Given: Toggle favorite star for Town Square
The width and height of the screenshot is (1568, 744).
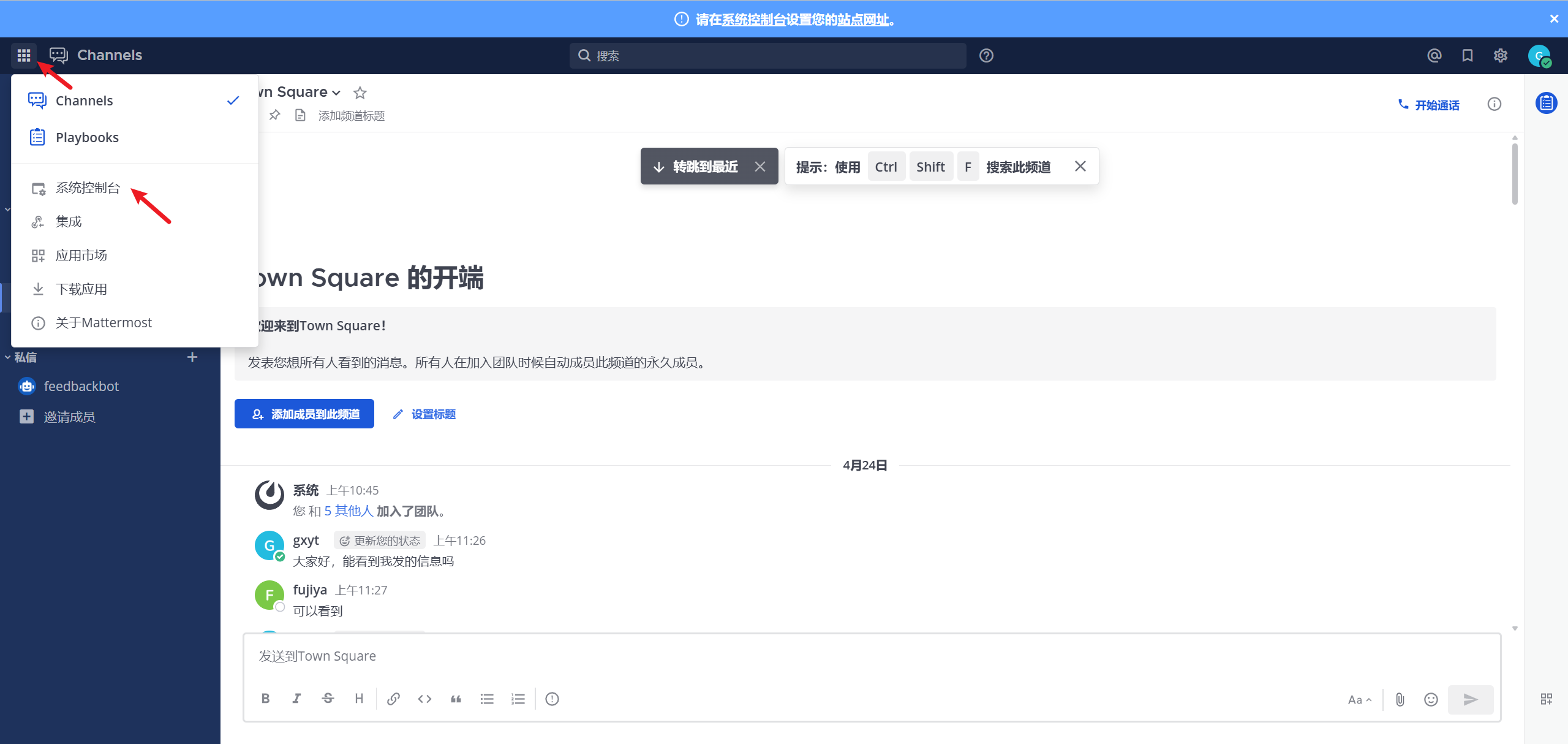Looking at the screenshot, I should pos(360,93).
